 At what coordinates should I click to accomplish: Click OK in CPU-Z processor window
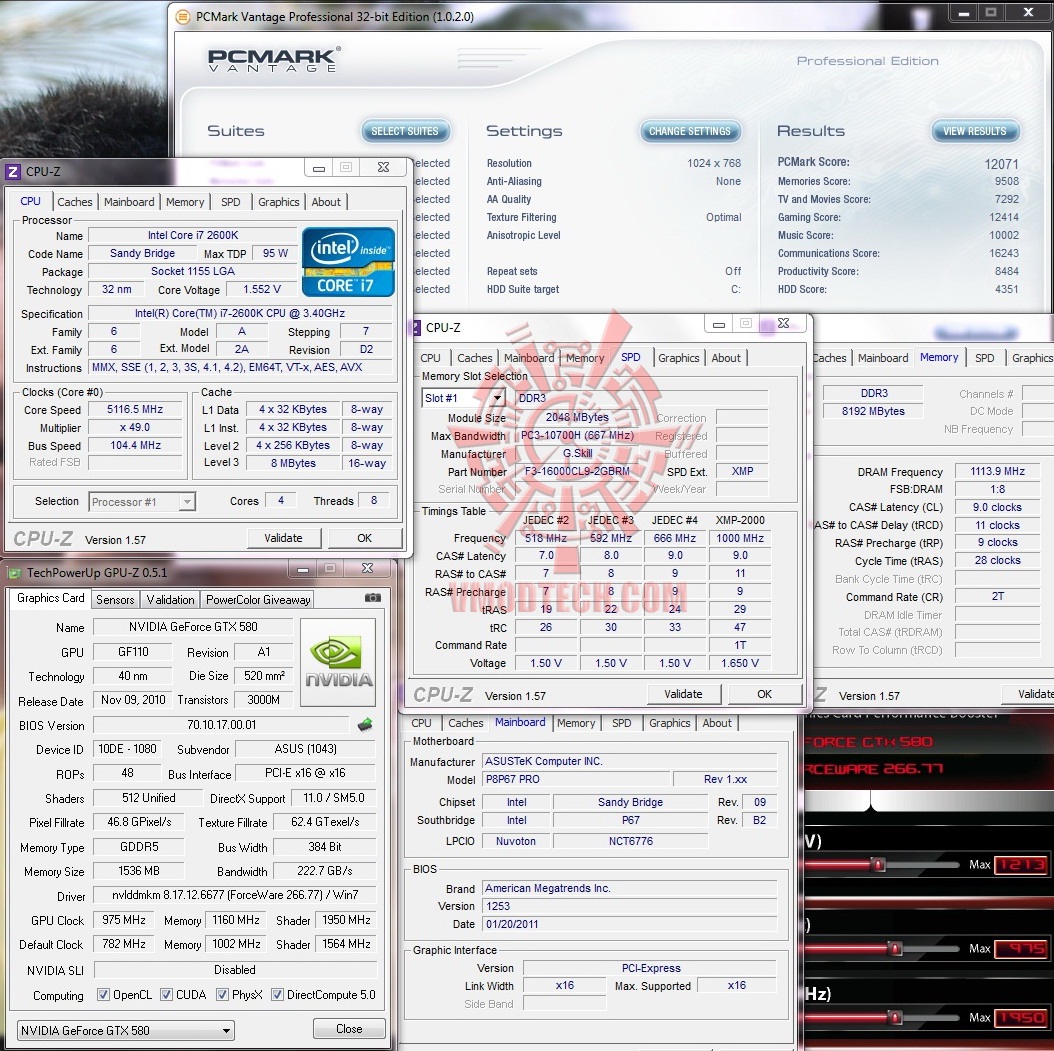coord(364,538)
